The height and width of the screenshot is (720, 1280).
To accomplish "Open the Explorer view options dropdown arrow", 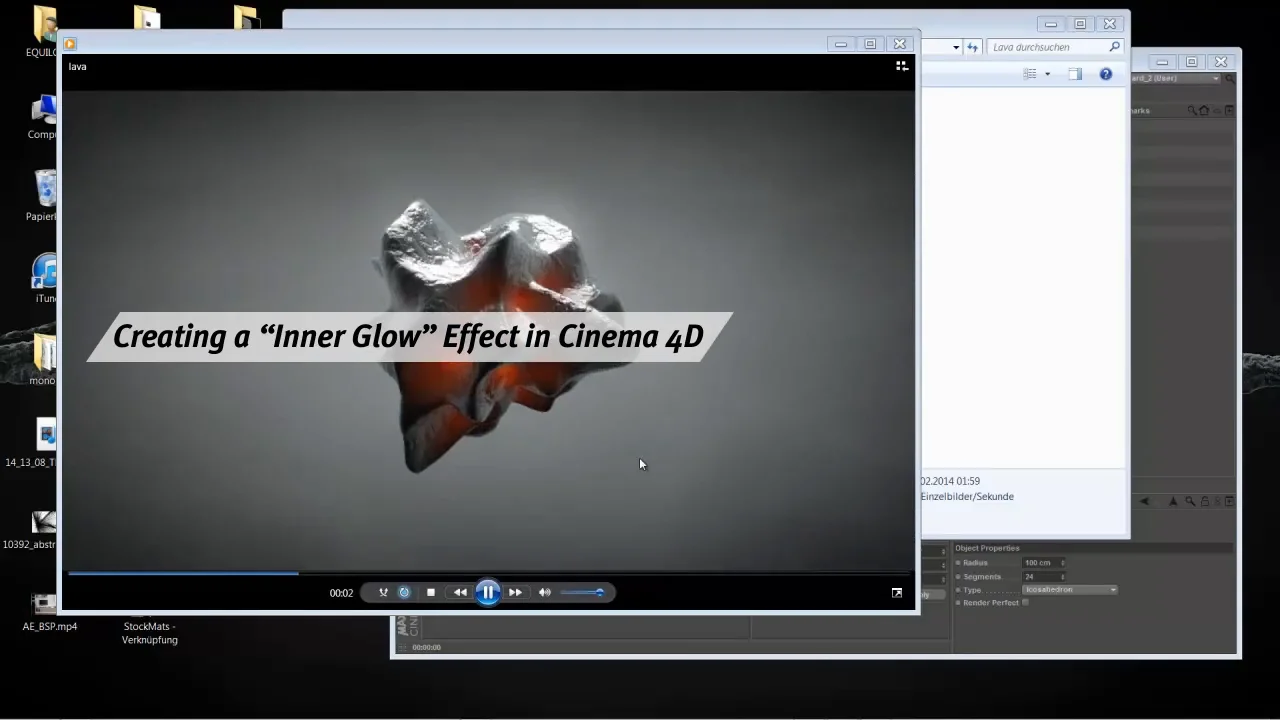I will tap(1047, 74).
